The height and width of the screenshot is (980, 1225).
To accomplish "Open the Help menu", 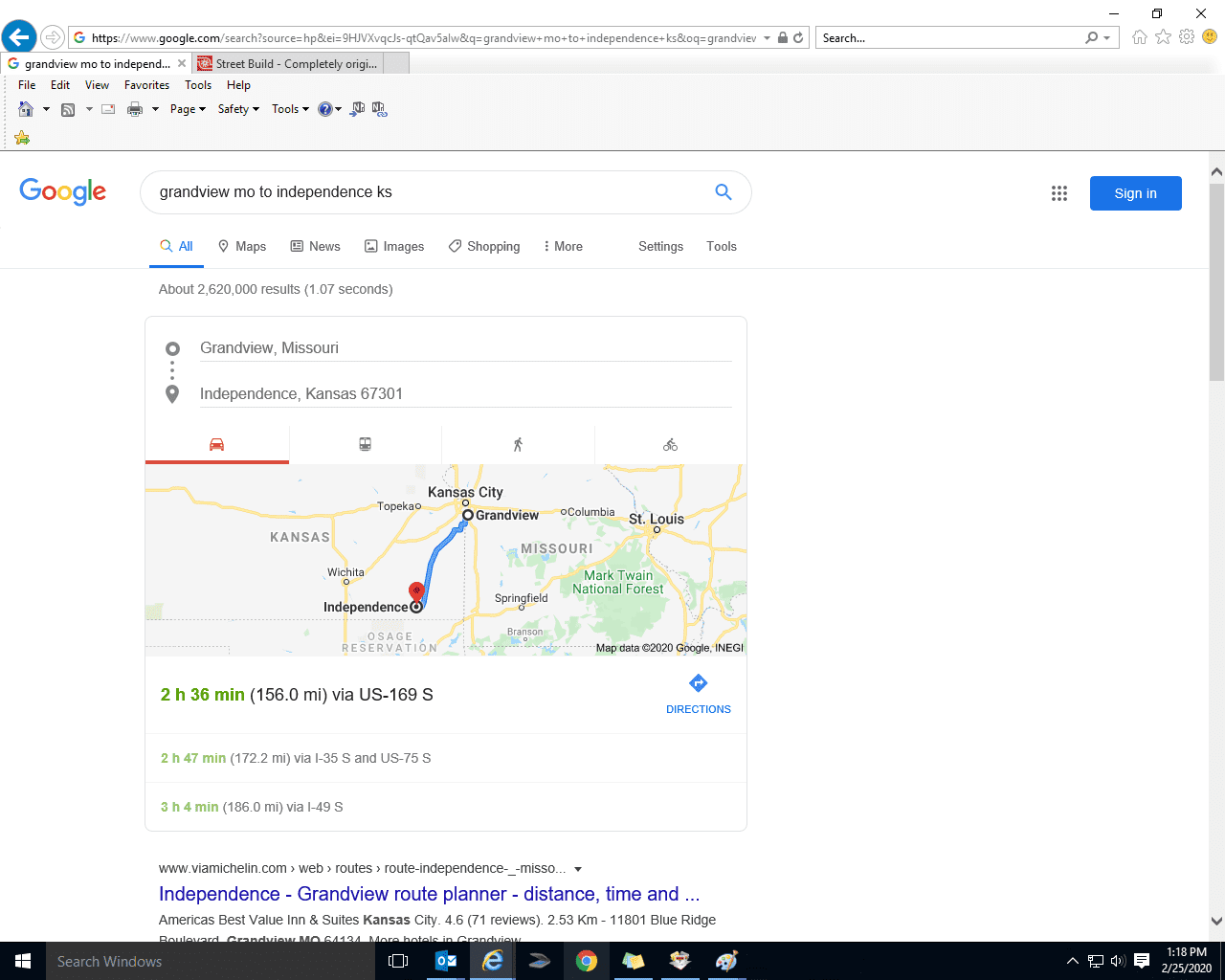I will (x=238, y=85).
